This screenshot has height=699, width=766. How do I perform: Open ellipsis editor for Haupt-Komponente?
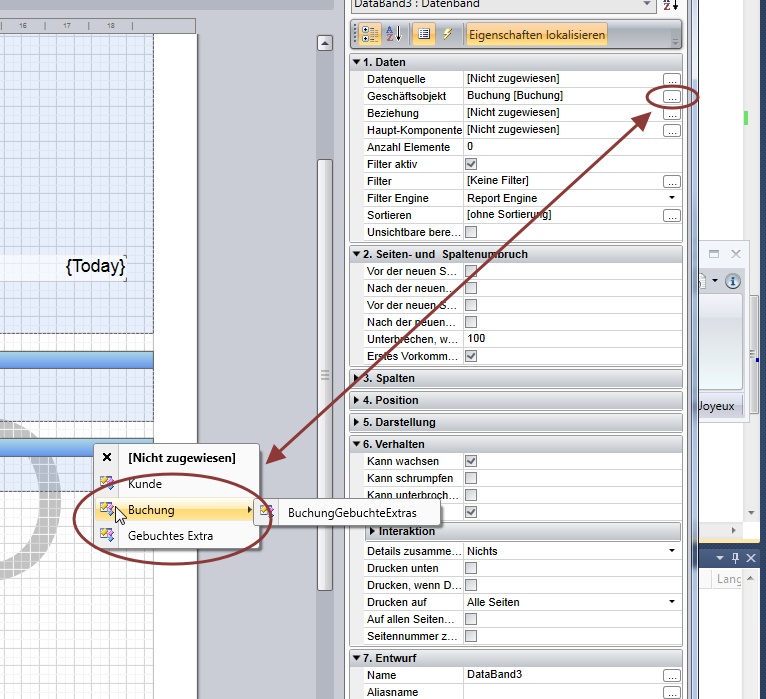(672, 131)
